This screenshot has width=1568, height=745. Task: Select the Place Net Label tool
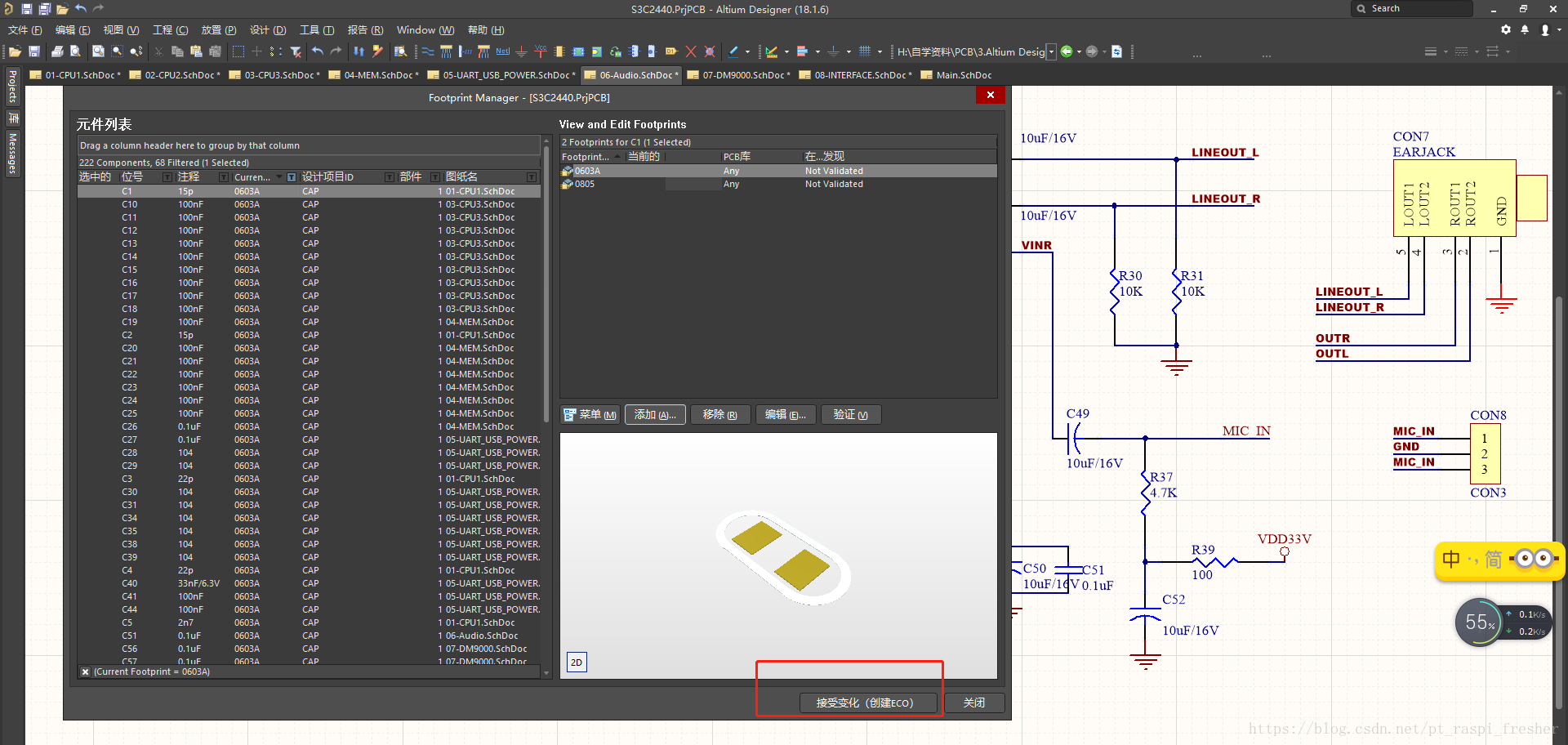(503, 51)
